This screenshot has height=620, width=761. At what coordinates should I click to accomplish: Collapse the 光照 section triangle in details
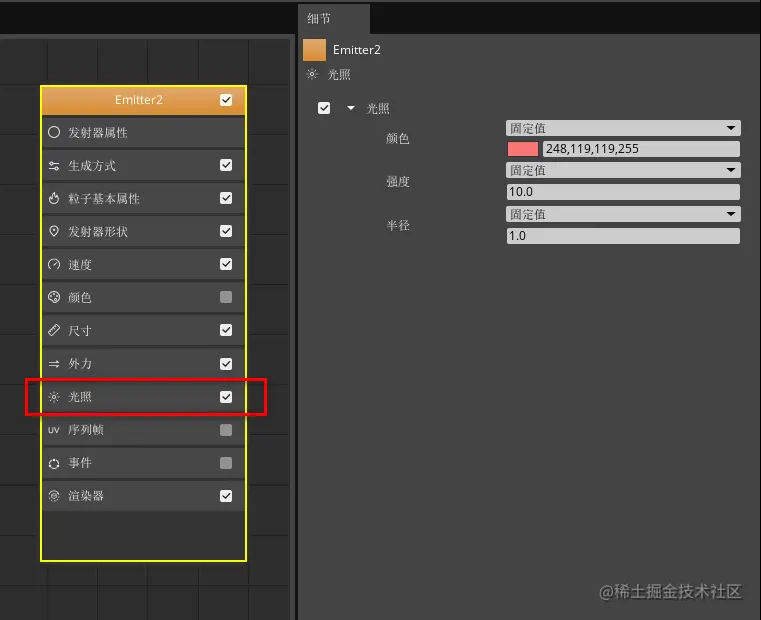click(351, 108)
